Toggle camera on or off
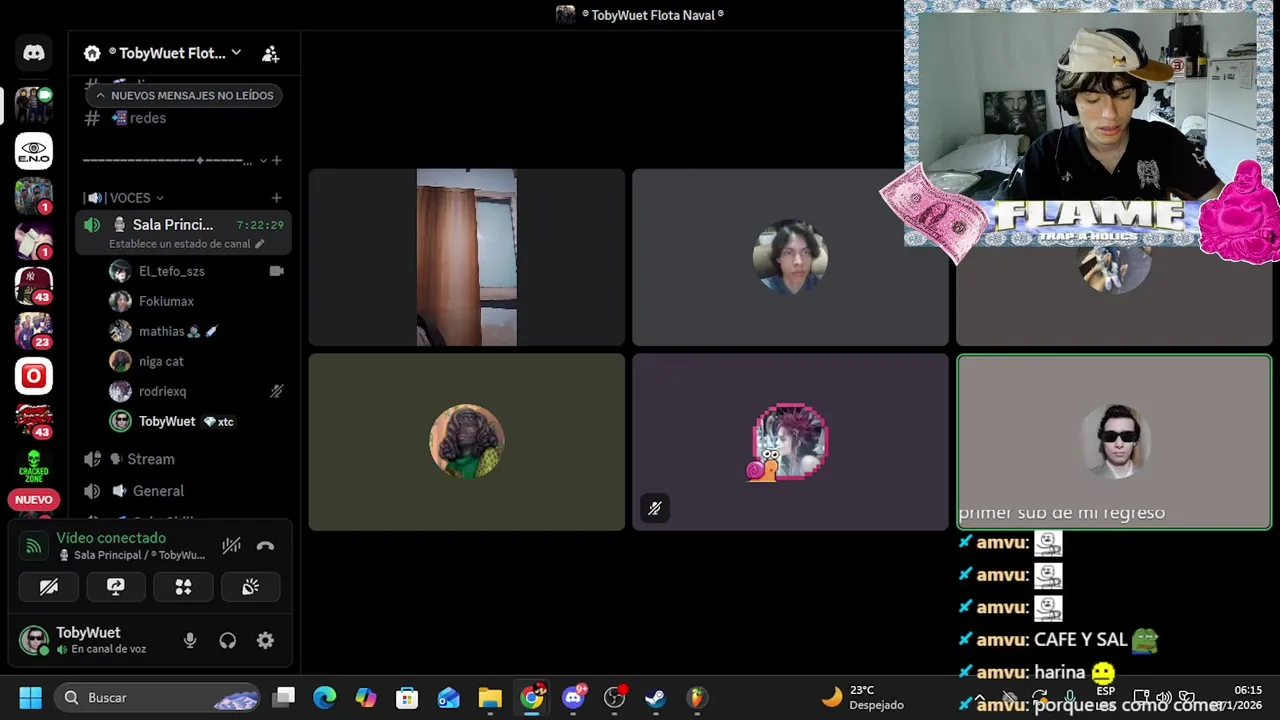 tap(49, 587)
